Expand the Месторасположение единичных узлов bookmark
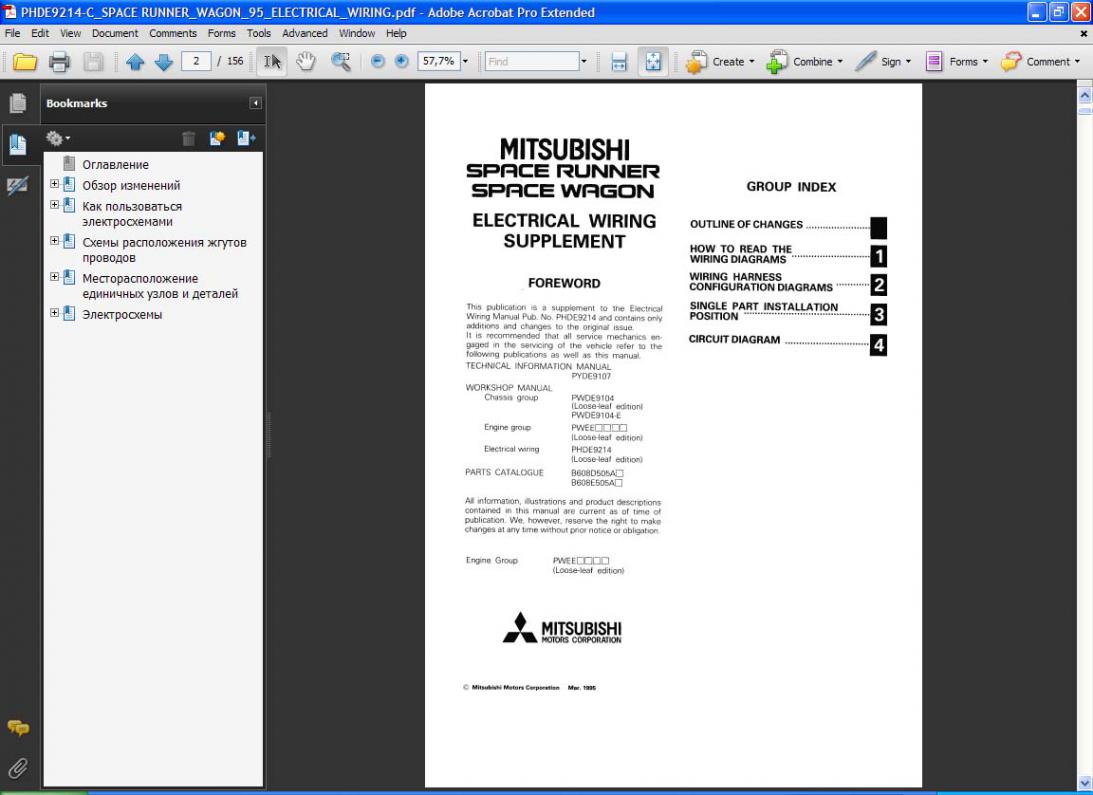 (54, 277)
